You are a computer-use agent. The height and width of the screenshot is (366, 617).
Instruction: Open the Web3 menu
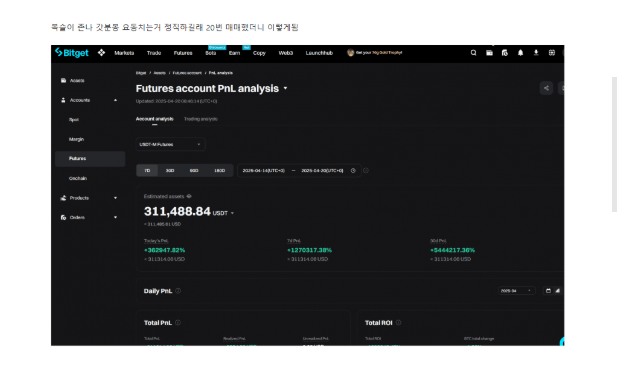[x=286, y=53]
